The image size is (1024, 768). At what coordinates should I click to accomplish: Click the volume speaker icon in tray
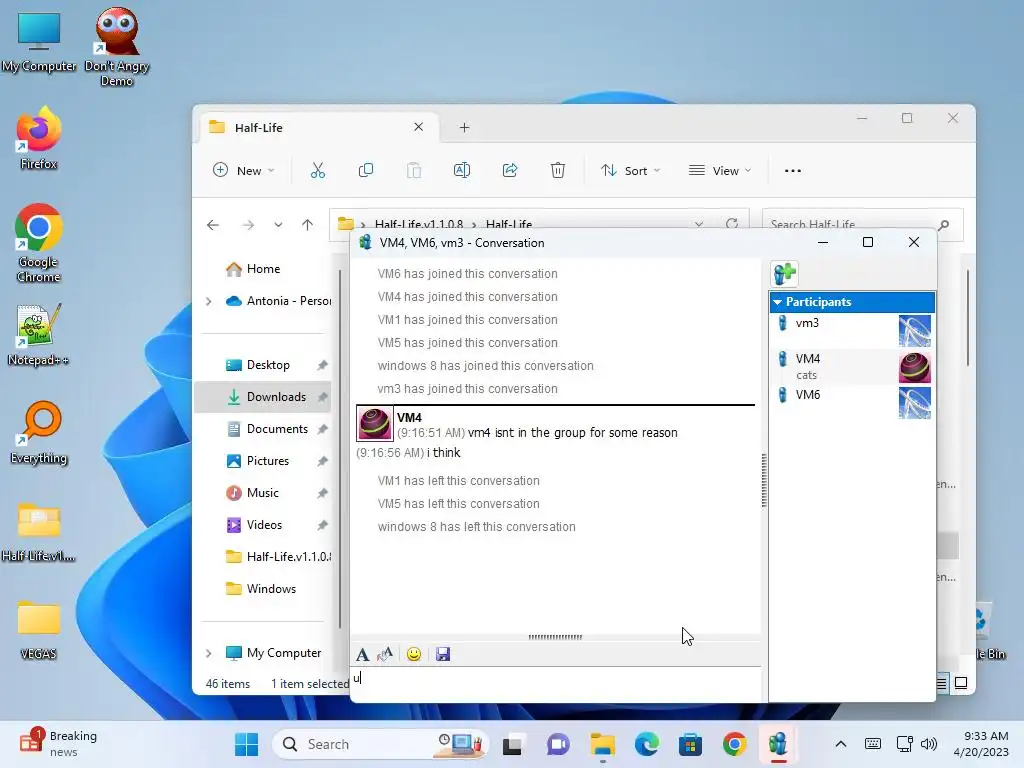pyautogui.click(x=929, y=744)
